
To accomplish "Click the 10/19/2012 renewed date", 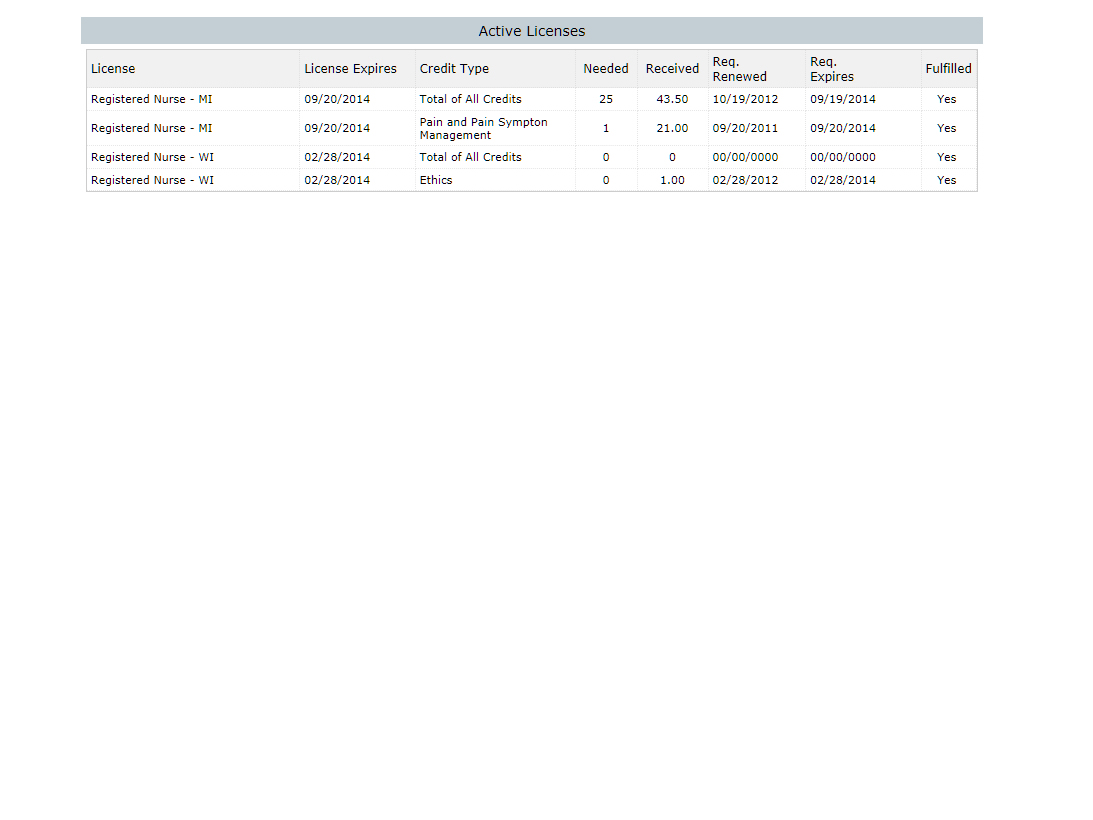I will (x=745, y=99).
